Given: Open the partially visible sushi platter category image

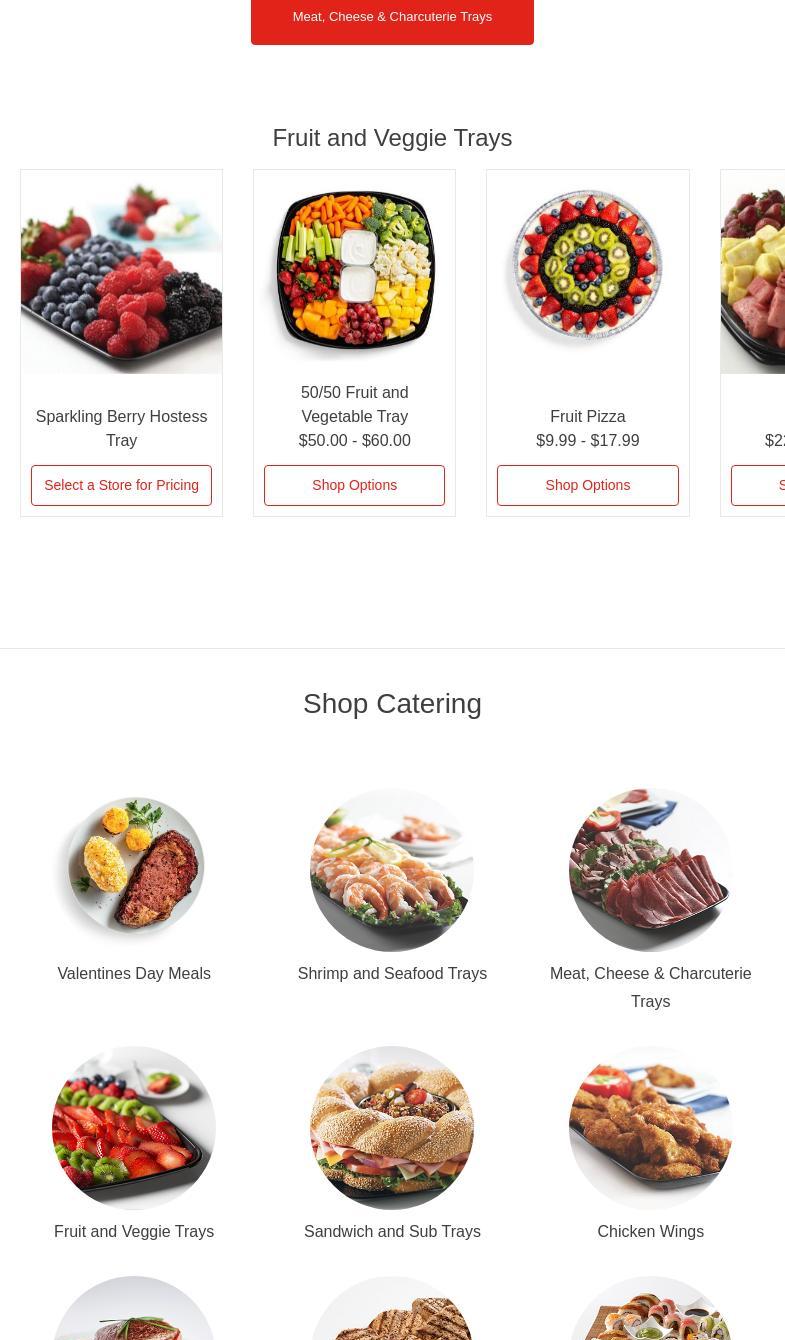Looking at the screenshot, I should point(650,1308).
